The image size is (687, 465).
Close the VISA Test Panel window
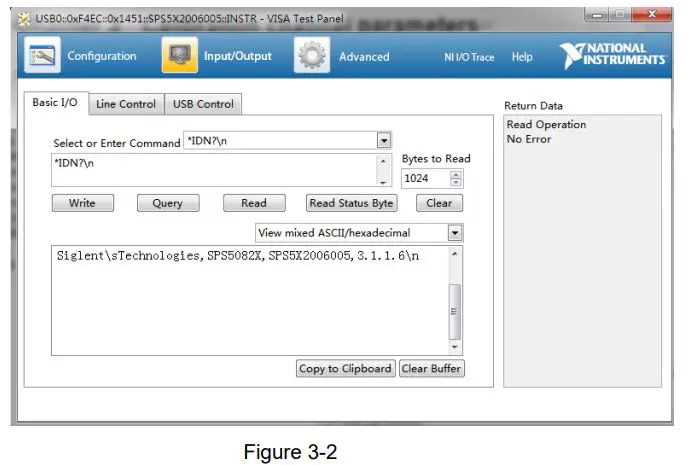tap(652, 14)
